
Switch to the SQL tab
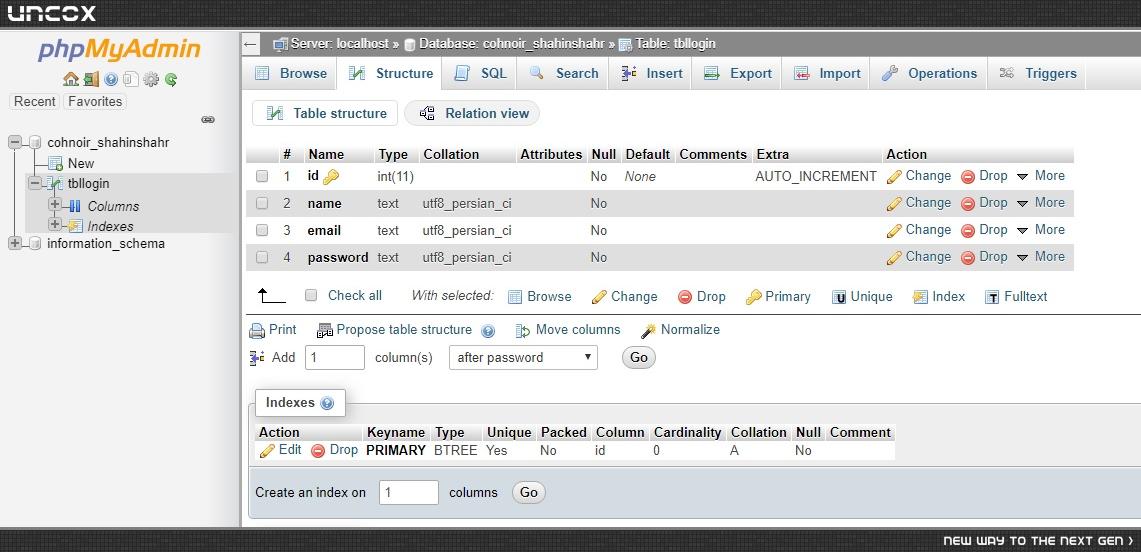(480, 73)
